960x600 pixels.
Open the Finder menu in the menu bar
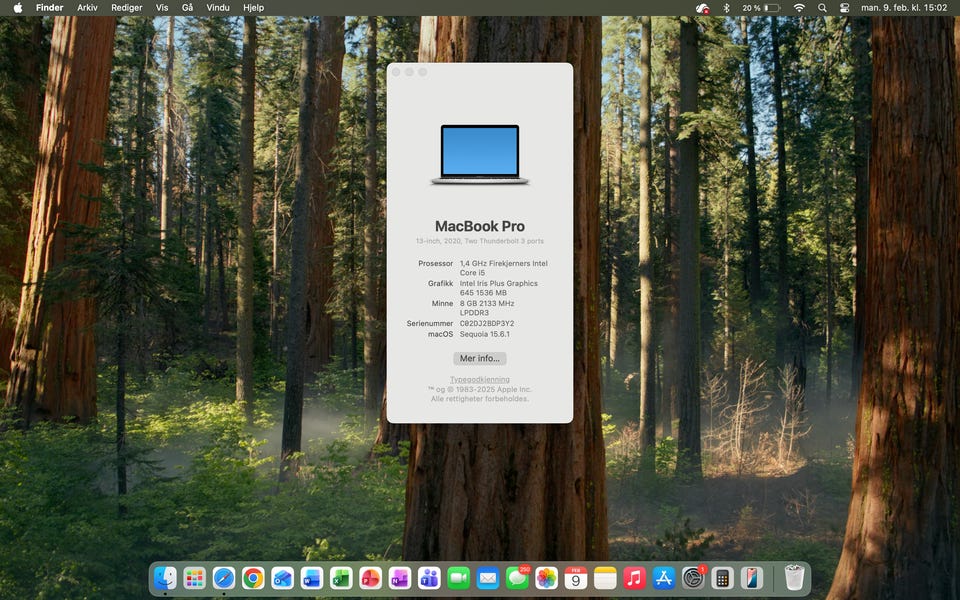(x=50, y=7)
